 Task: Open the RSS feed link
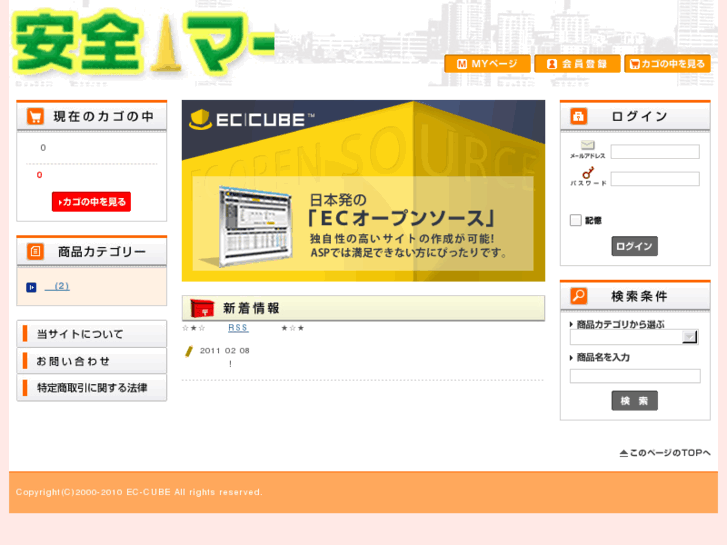[238, 328]
